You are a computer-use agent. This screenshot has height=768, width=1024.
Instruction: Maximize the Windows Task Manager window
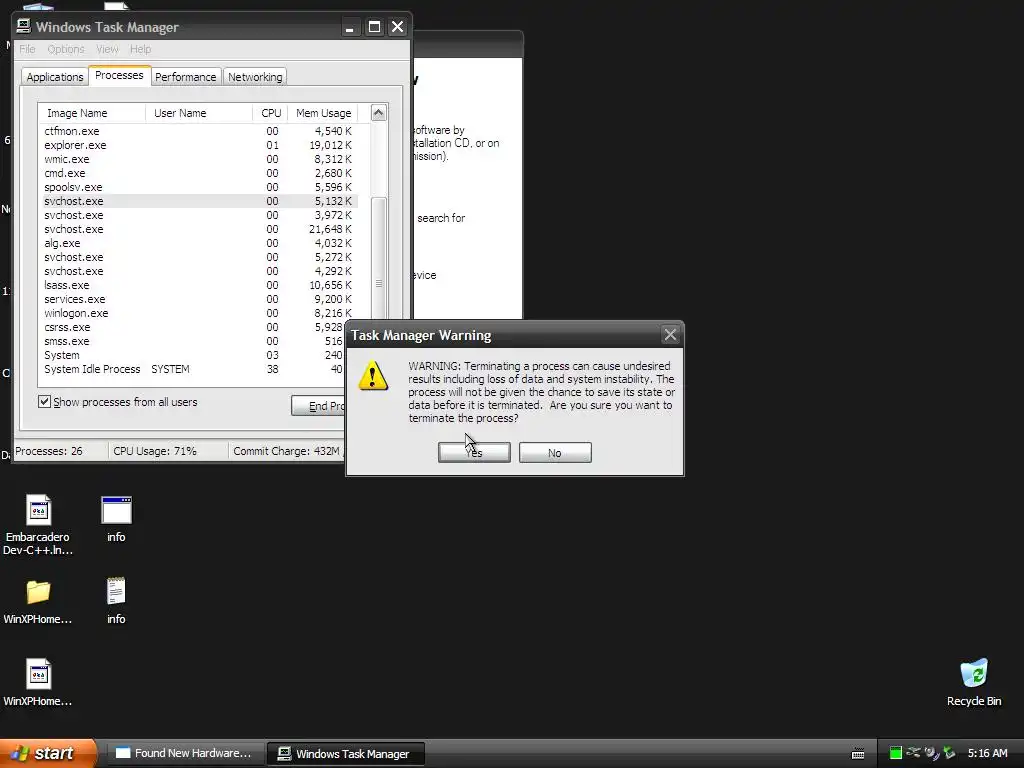[x=374, y=27]
